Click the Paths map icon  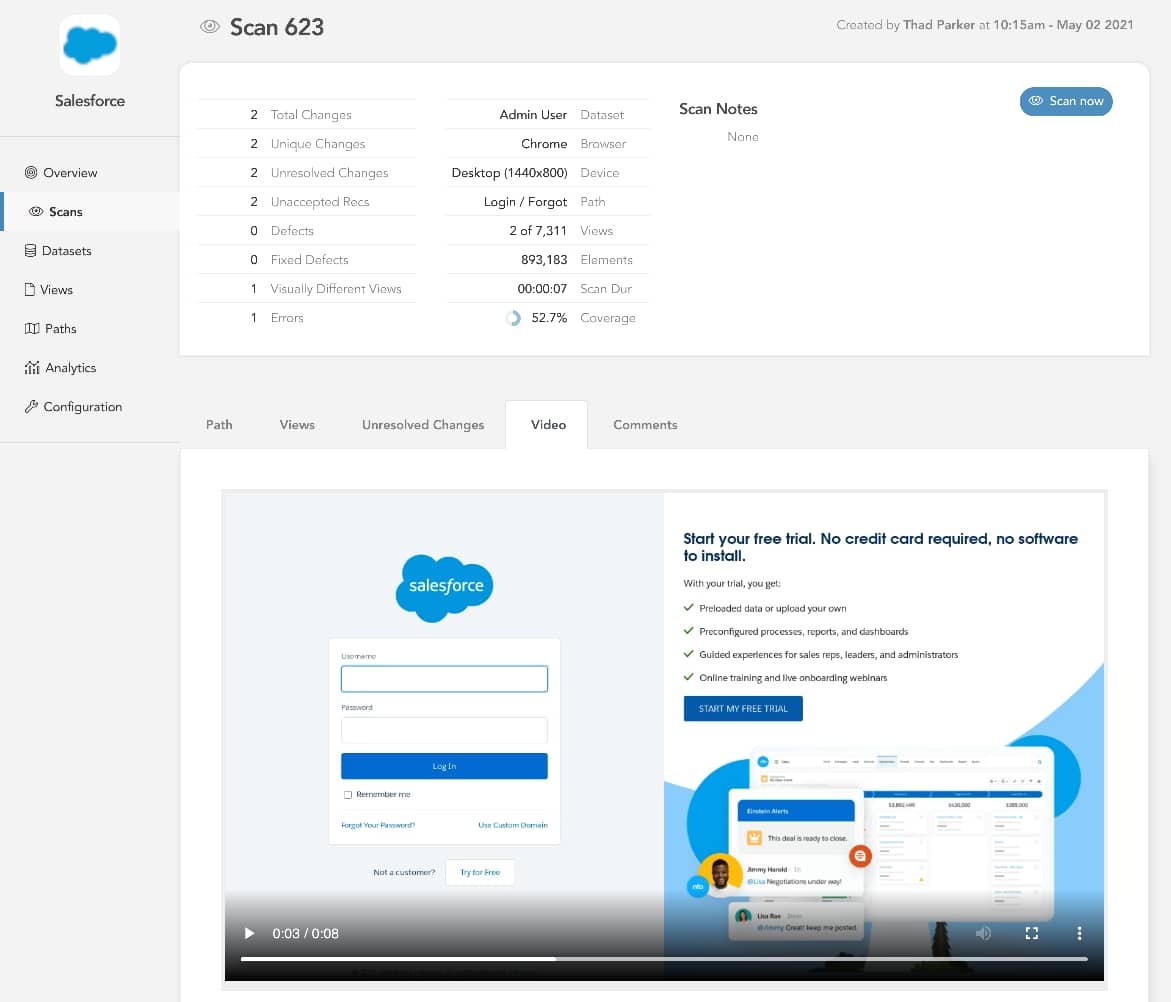[32, 329]
